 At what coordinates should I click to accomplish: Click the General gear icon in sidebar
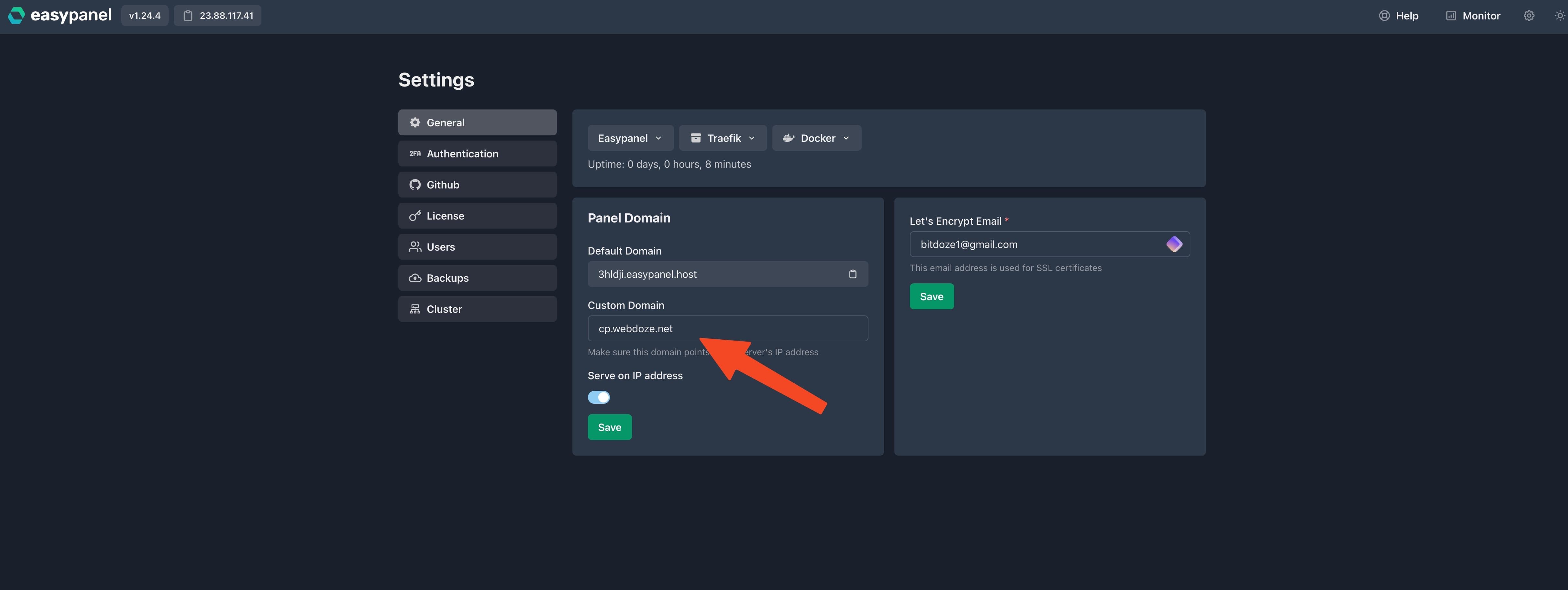pos(415,122)
